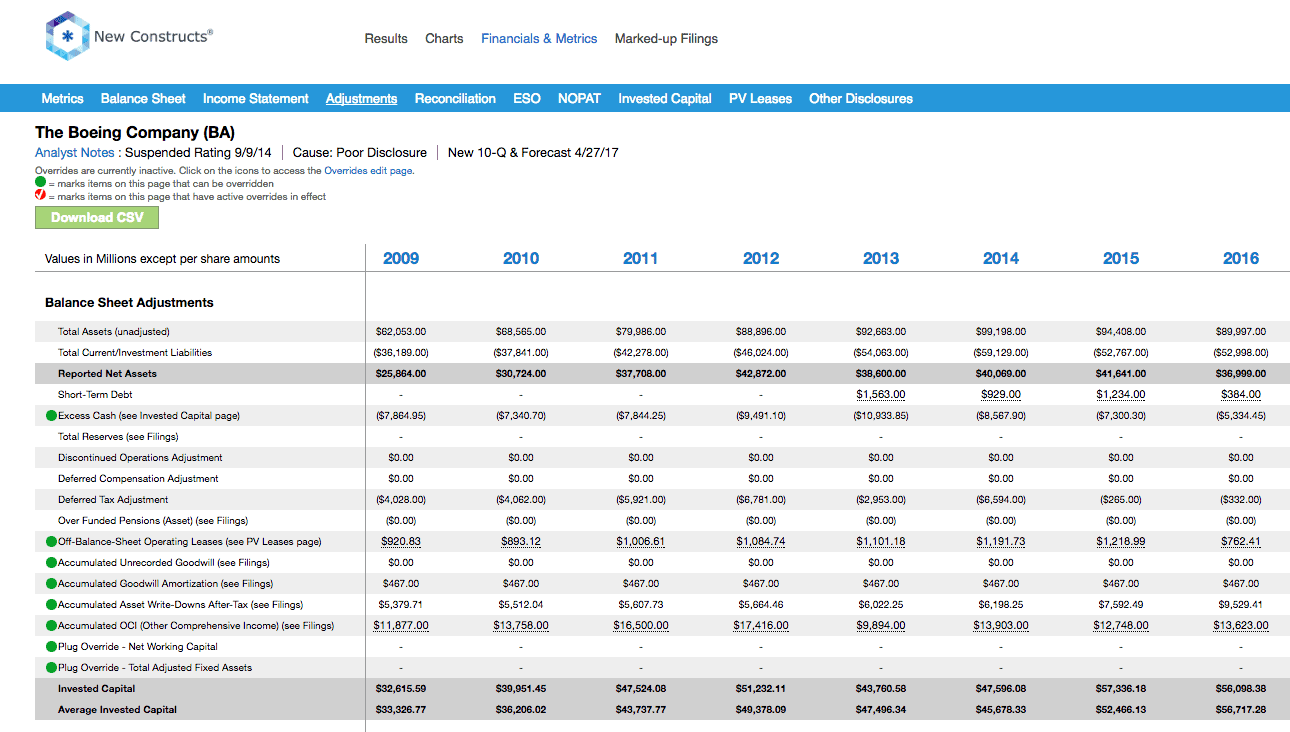Image resolution: width=1290 pixels, height=732 pixels.
Task: Switch to the Metrics tab
Action: (62, 98)
